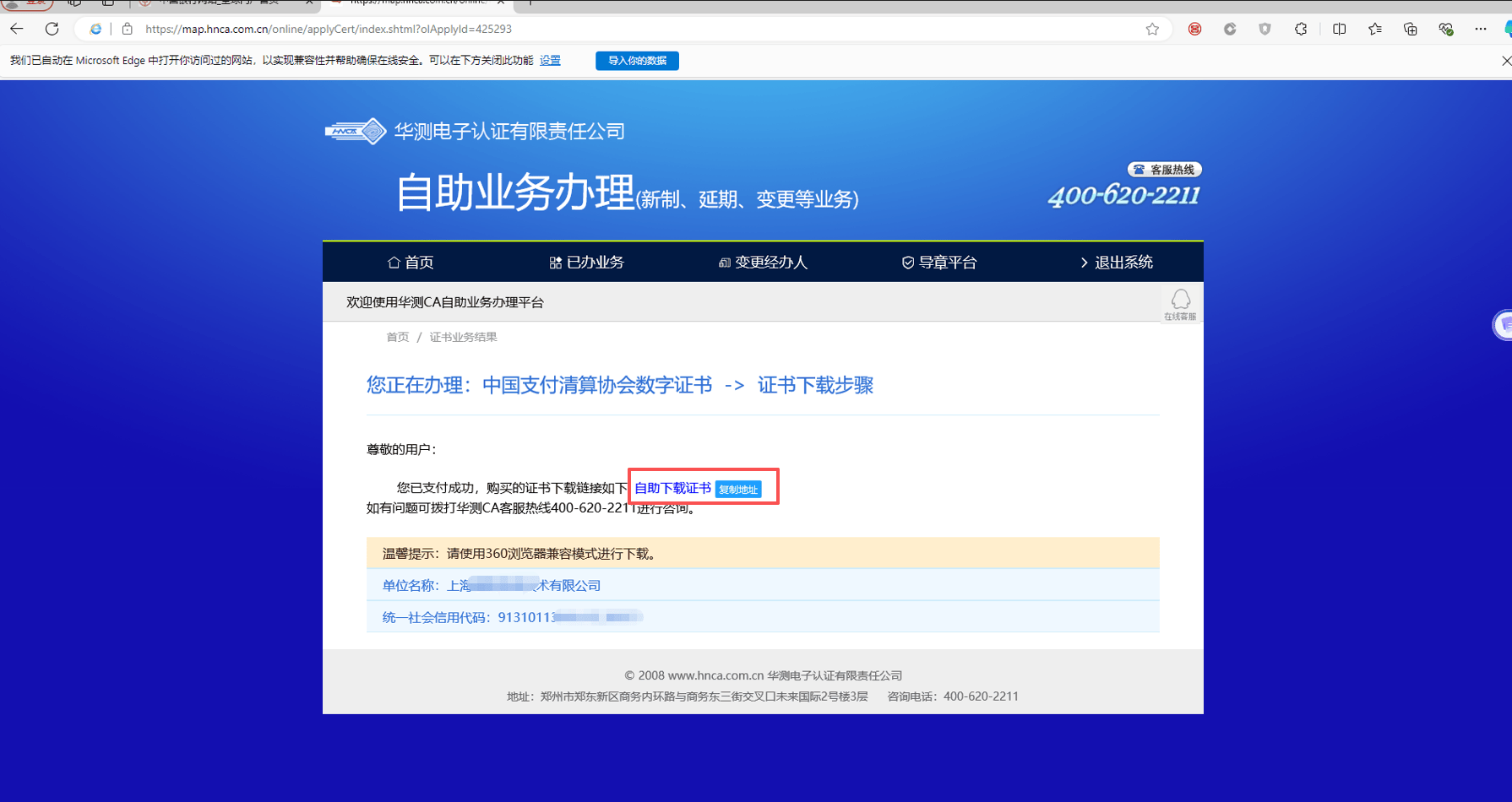Click the 温馨提示 notice row
1512x802 pixels.
[763, 553]
